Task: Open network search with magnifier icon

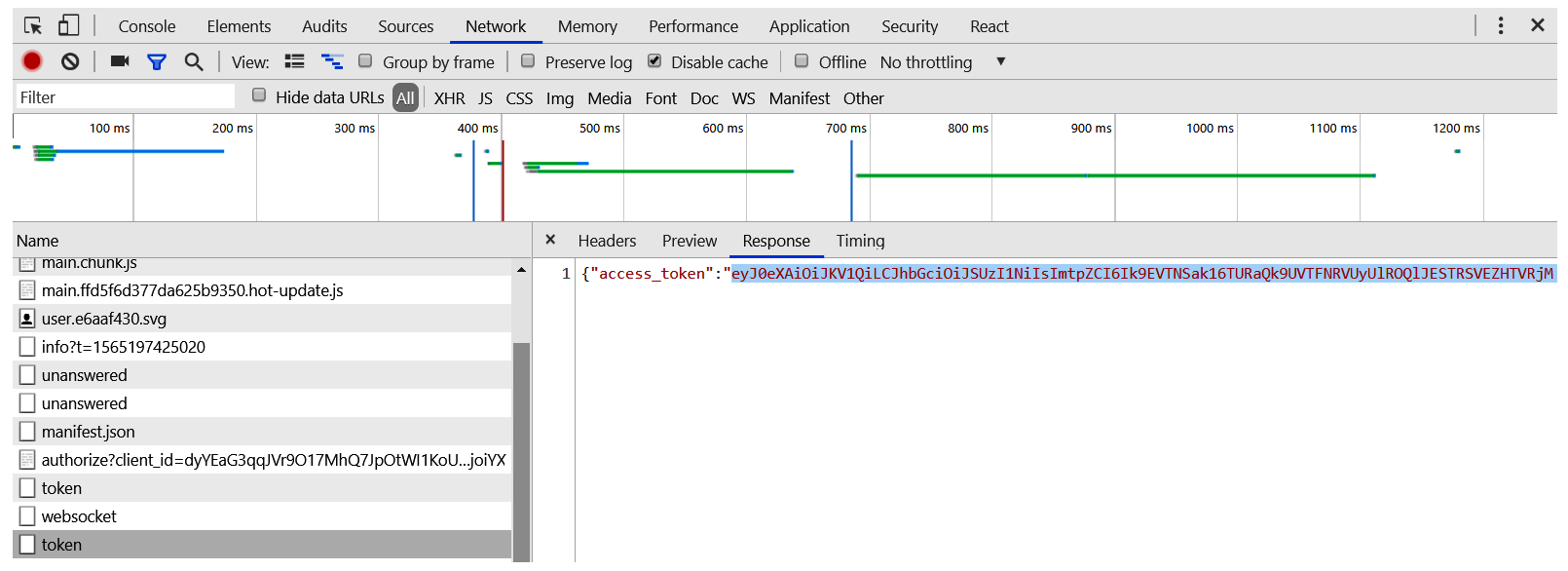Action: 194,61
